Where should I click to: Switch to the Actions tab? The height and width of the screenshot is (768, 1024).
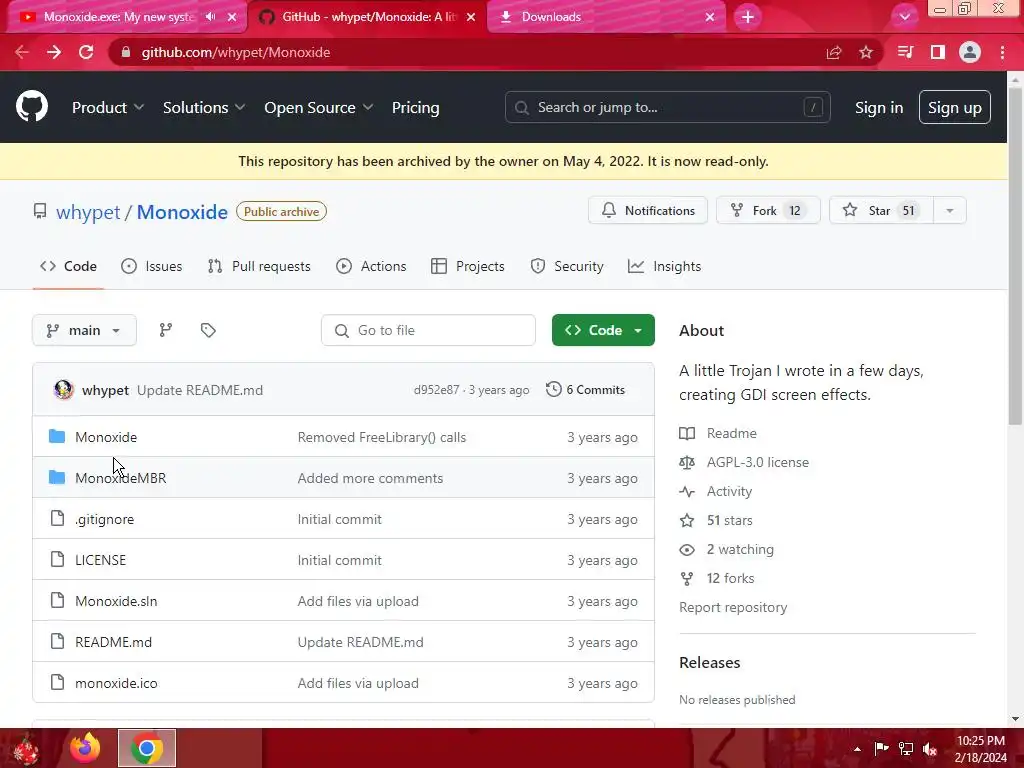[x=371, y=266]
